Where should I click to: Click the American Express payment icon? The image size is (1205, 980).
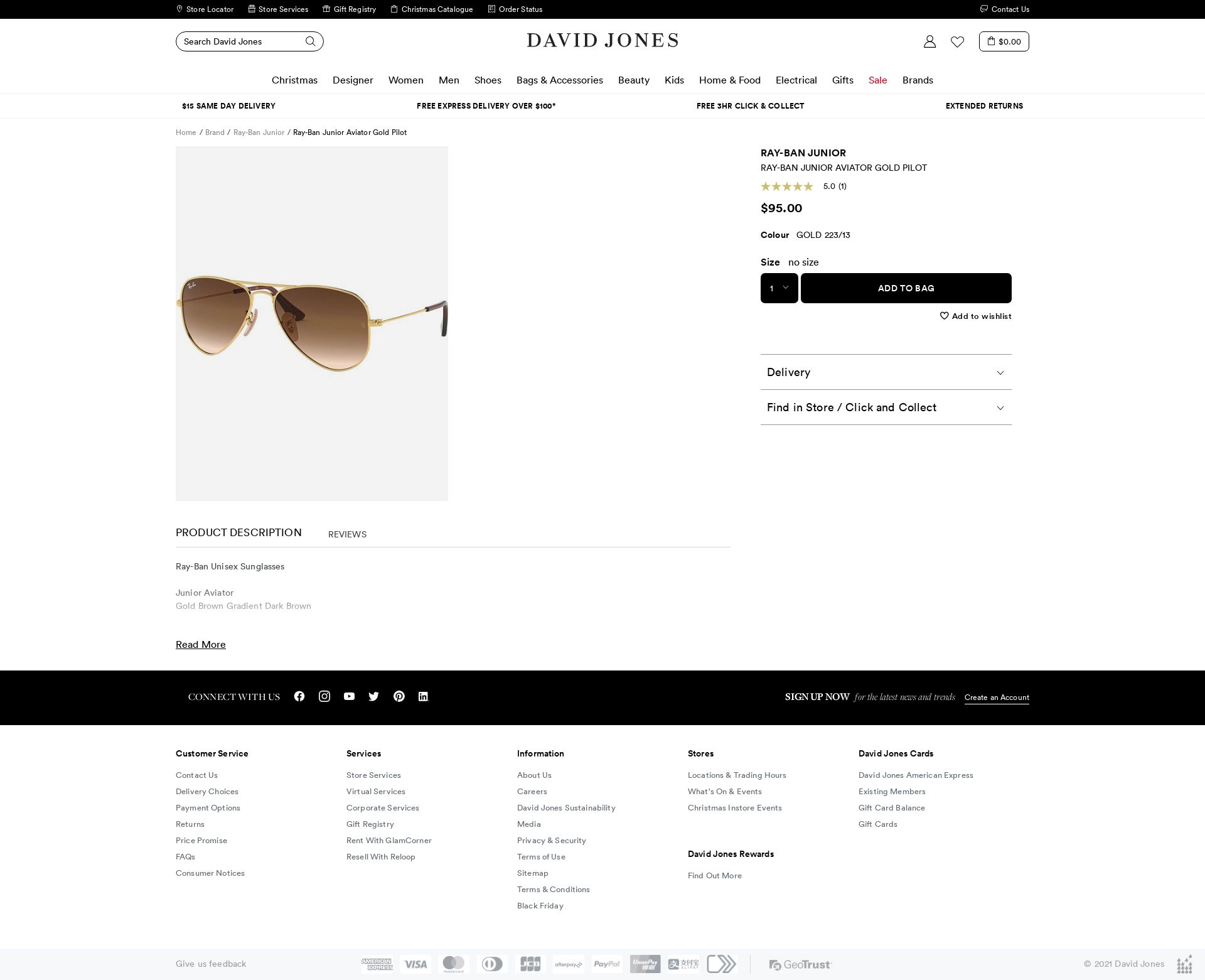click(x=377, y=964)
